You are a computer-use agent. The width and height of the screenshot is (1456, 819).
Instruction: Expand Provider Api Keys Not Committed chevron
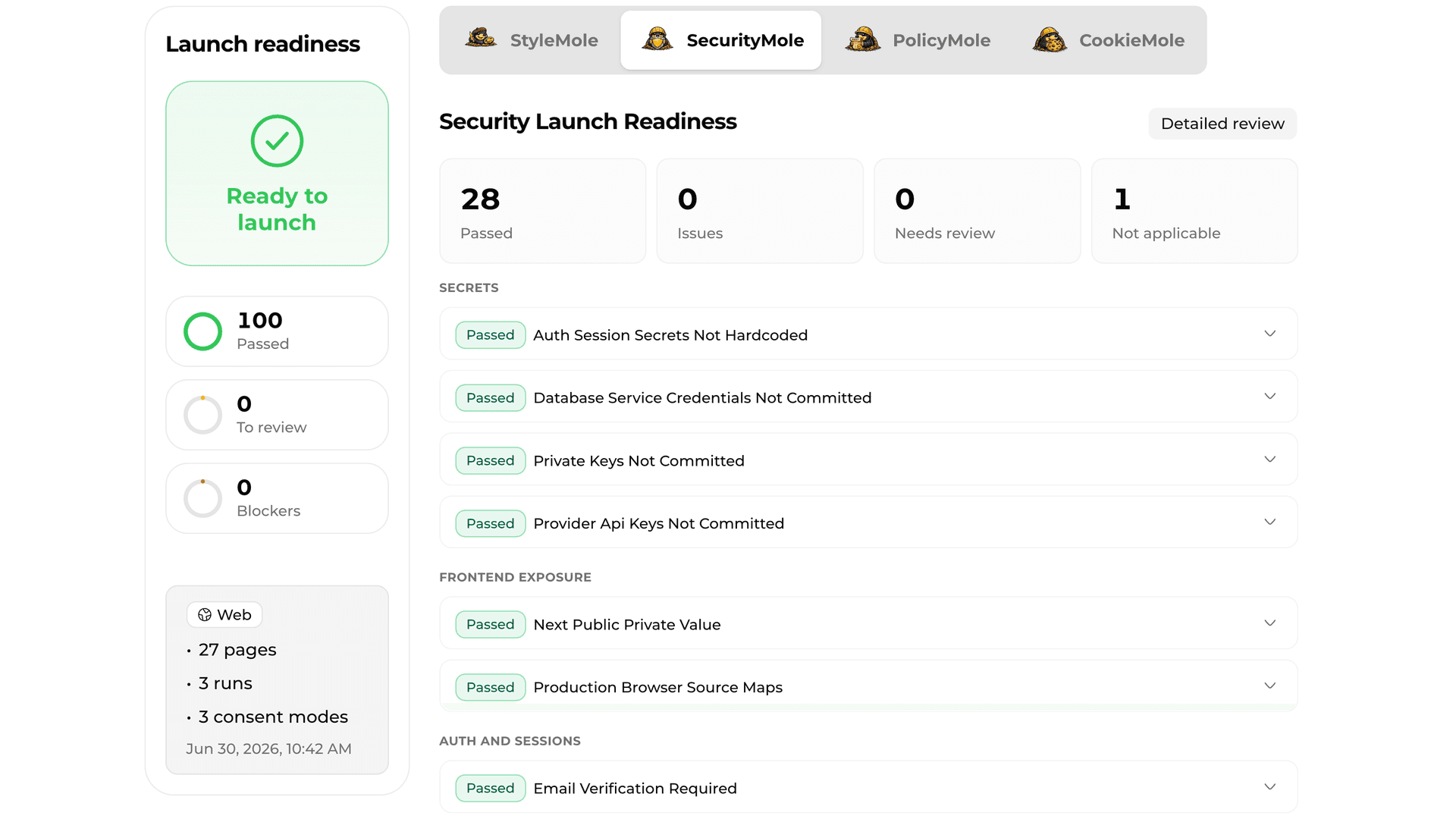point(1270,522)
